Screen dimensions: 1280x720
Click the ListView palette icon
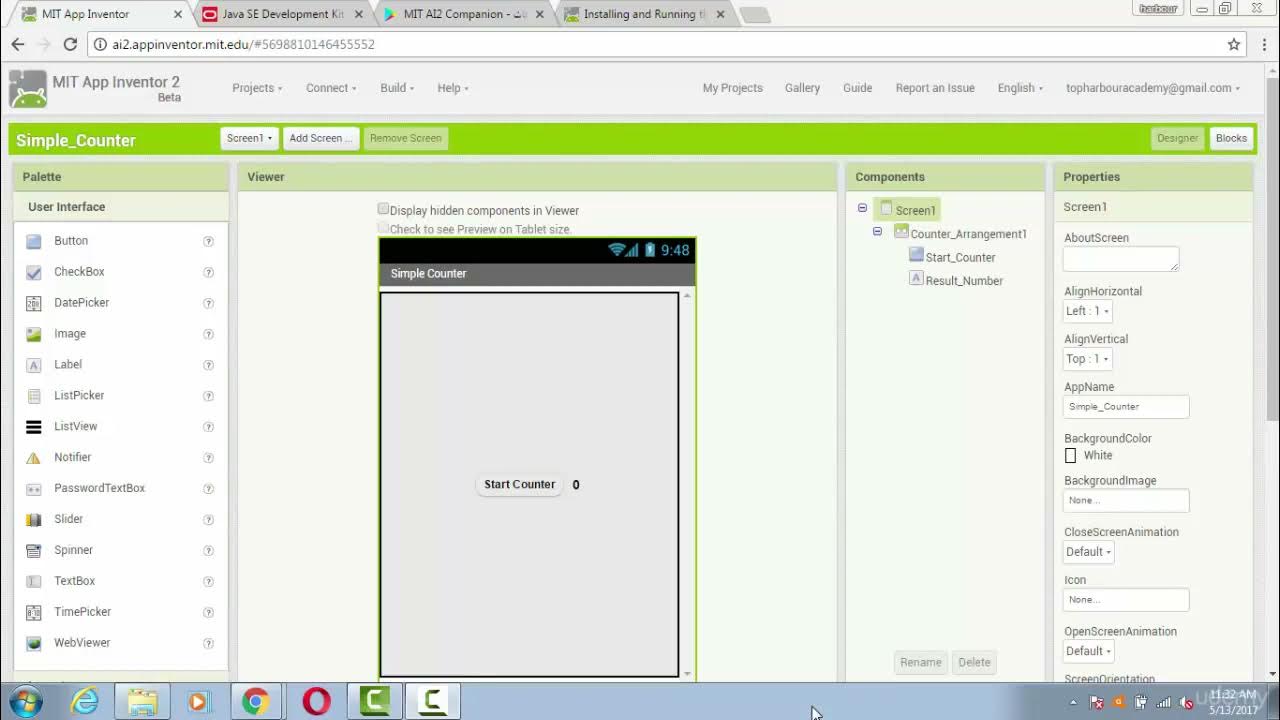click(x=34, y=427)
